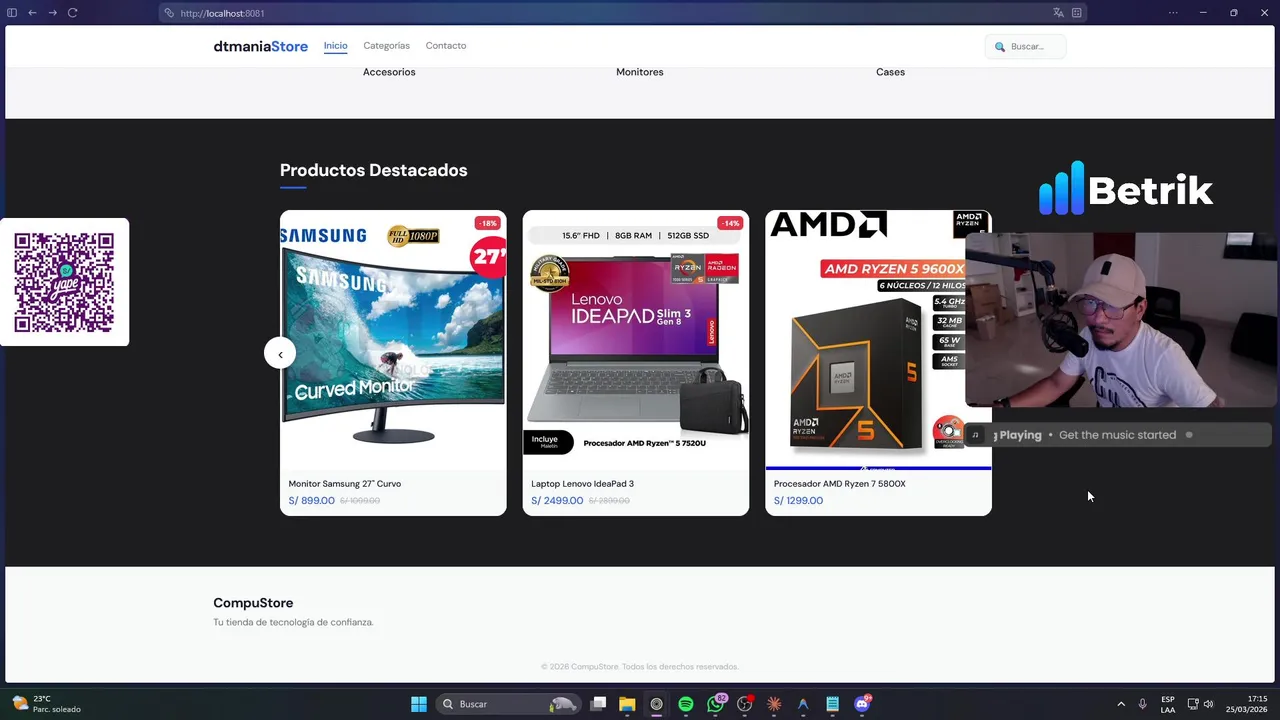Open the network status tray icon
The width and height of the screenshot is (1280, 720).
point(1193,704)
